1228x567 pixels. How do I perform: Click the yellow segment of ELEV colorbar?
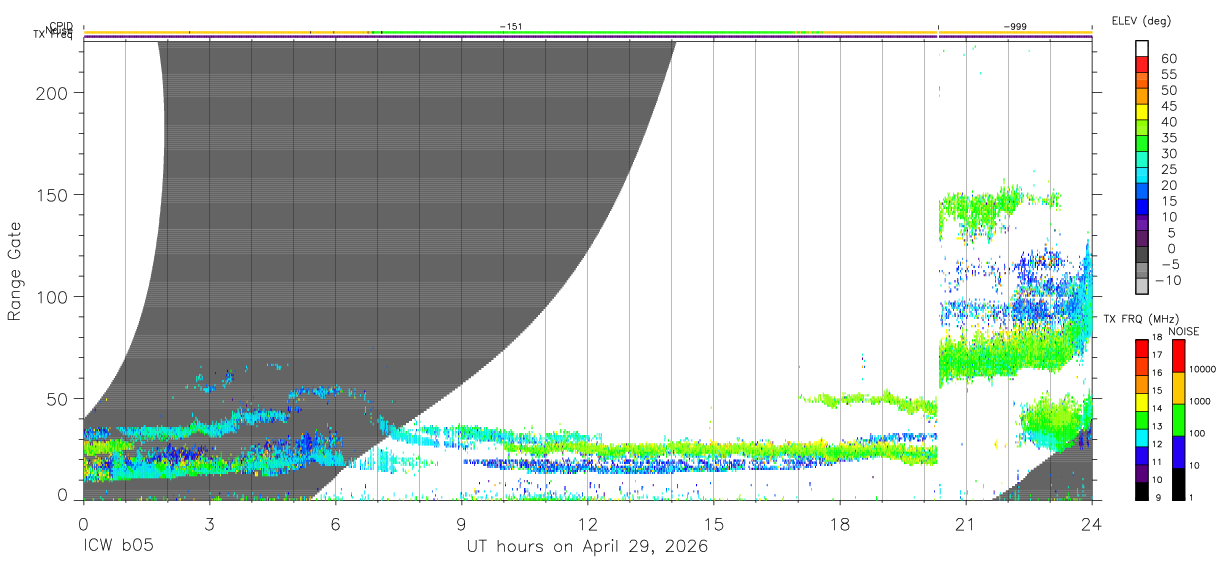[1142, 113]
